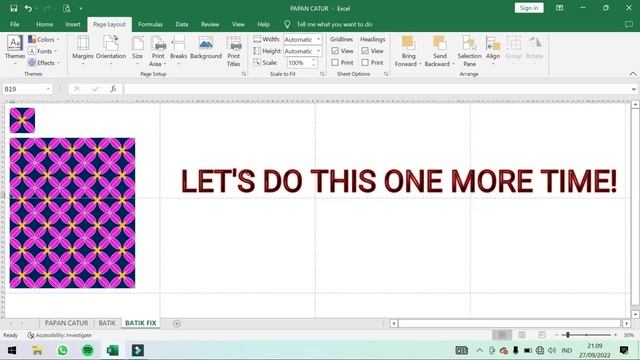Open theme Effects dropdown
This screenshot has height=360, width=640.
[44, 63]
